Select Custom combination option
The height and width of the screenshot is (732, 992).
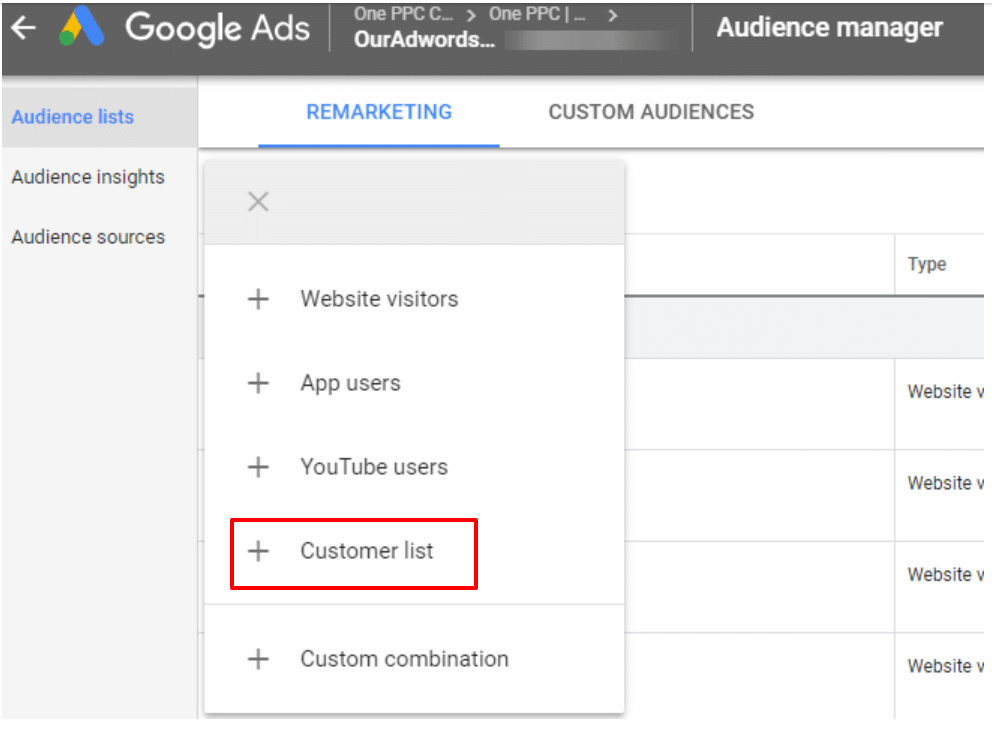[x=404, y=659]
